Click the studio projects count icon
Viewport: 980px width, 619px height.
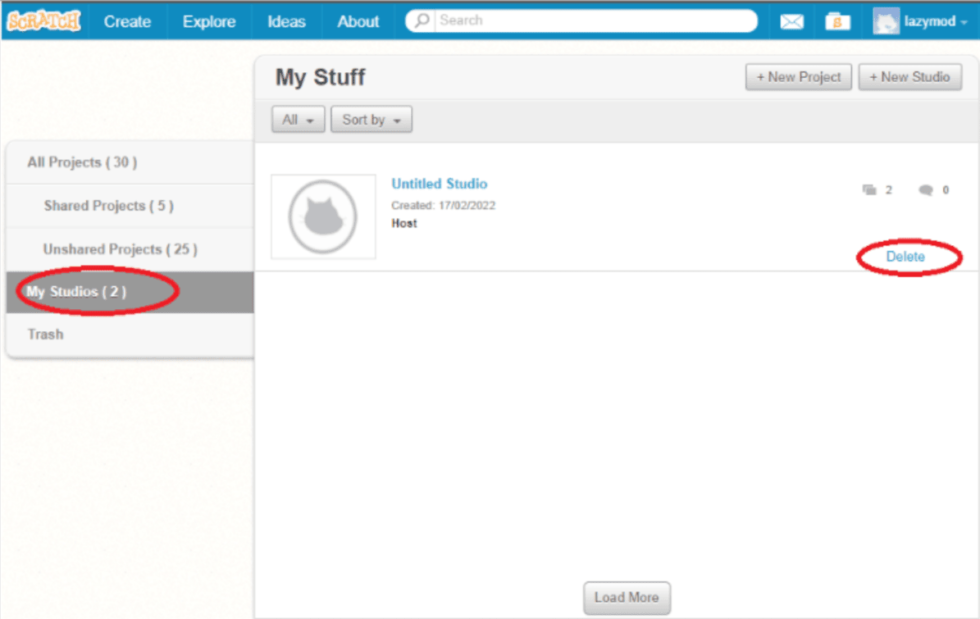tap(871, 189)
